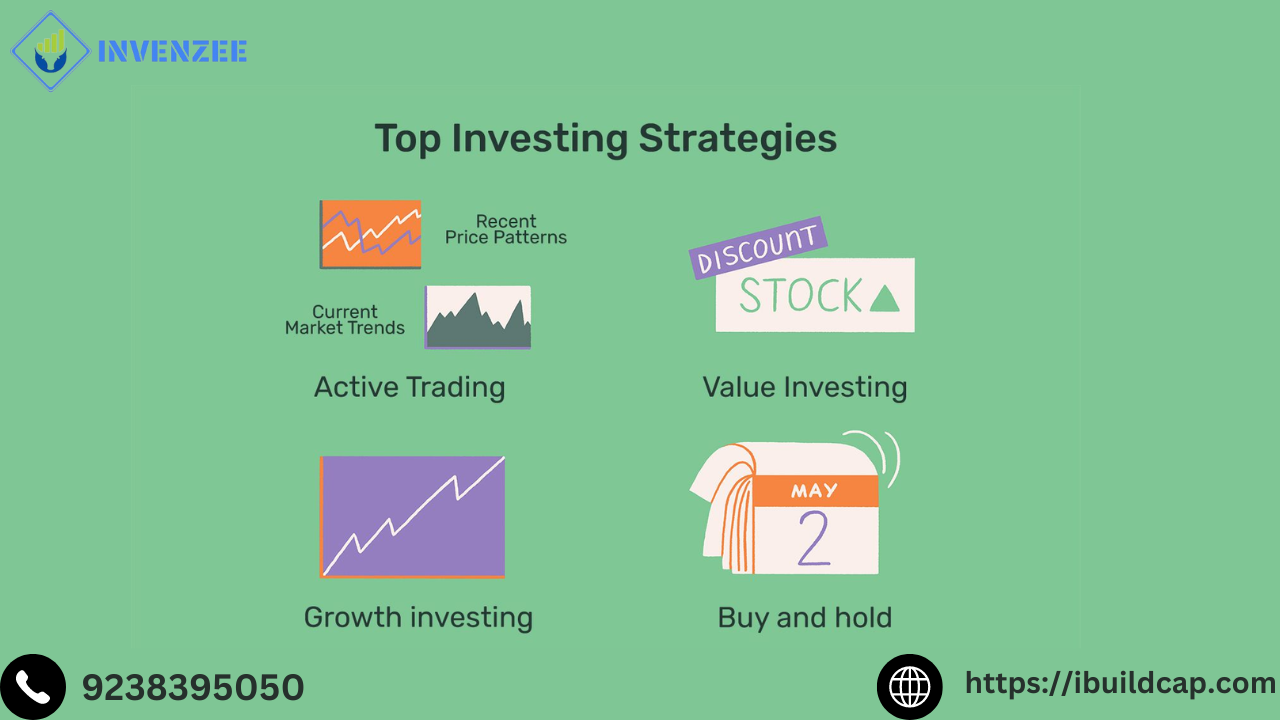Image resolution: width=1280 pixels, height=720 pixels.
Task: Open the https://ibuildcap.com link
Action: pos(1120,684)
